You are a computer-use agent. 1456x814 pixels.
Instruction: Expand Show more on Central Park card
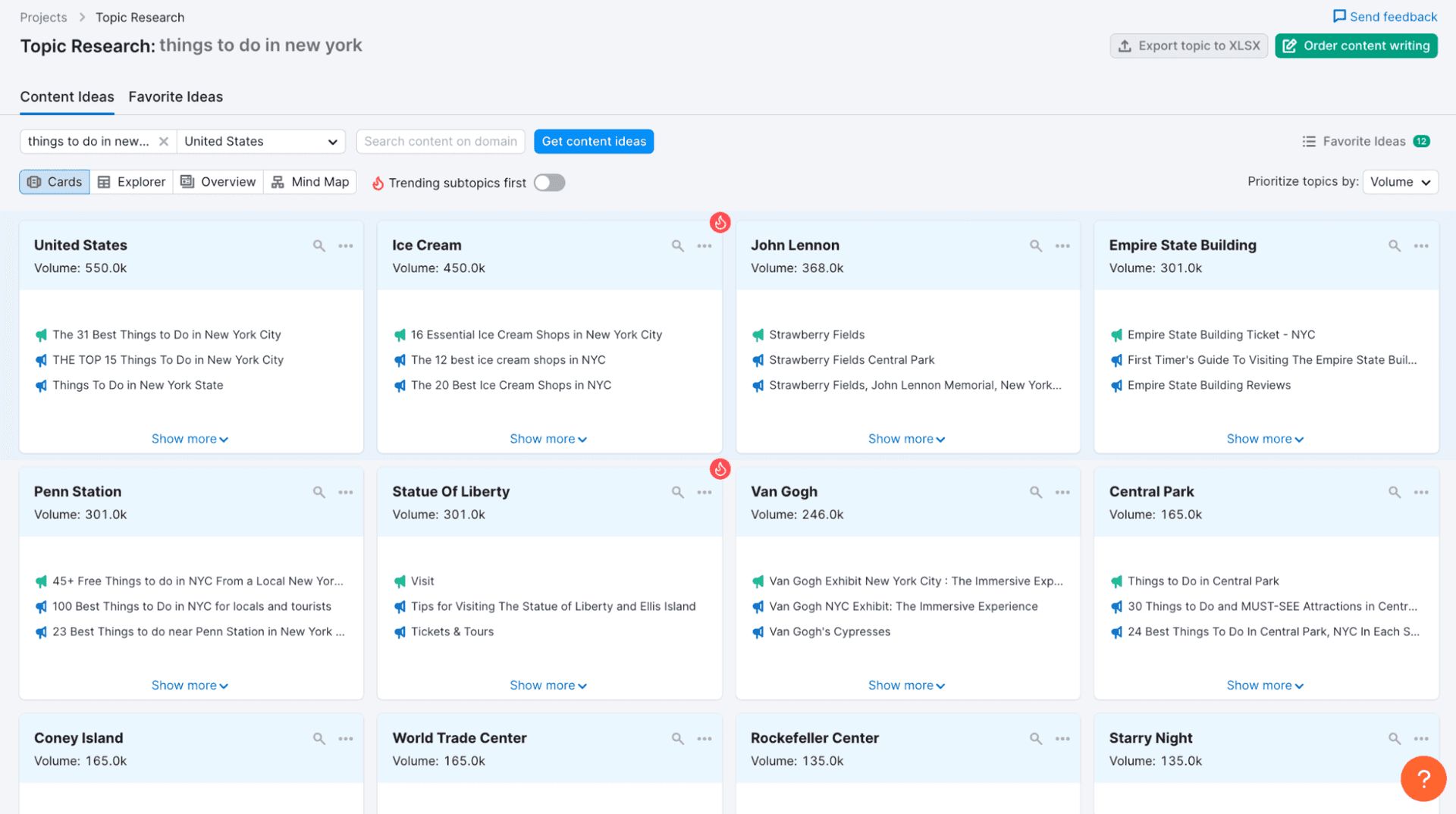tap(1265, 685)
